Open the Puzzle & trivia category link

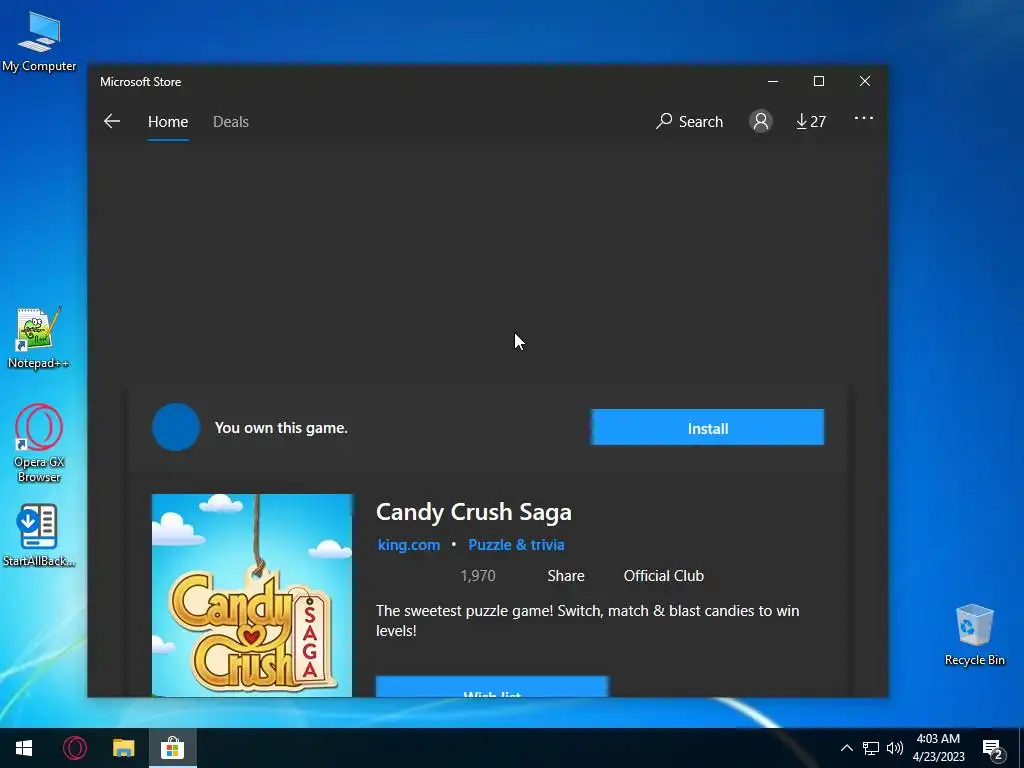click(x=516, y=545)
